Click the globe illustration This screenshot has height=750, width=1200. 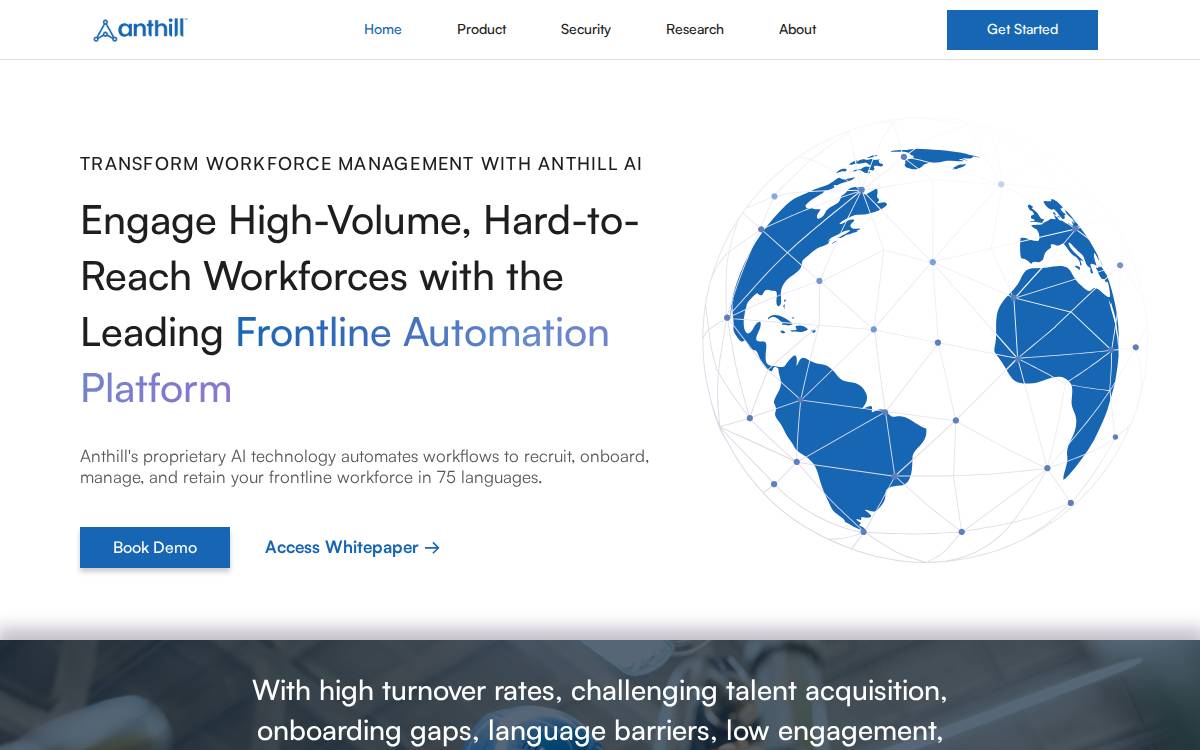click(x=923, y=341)
